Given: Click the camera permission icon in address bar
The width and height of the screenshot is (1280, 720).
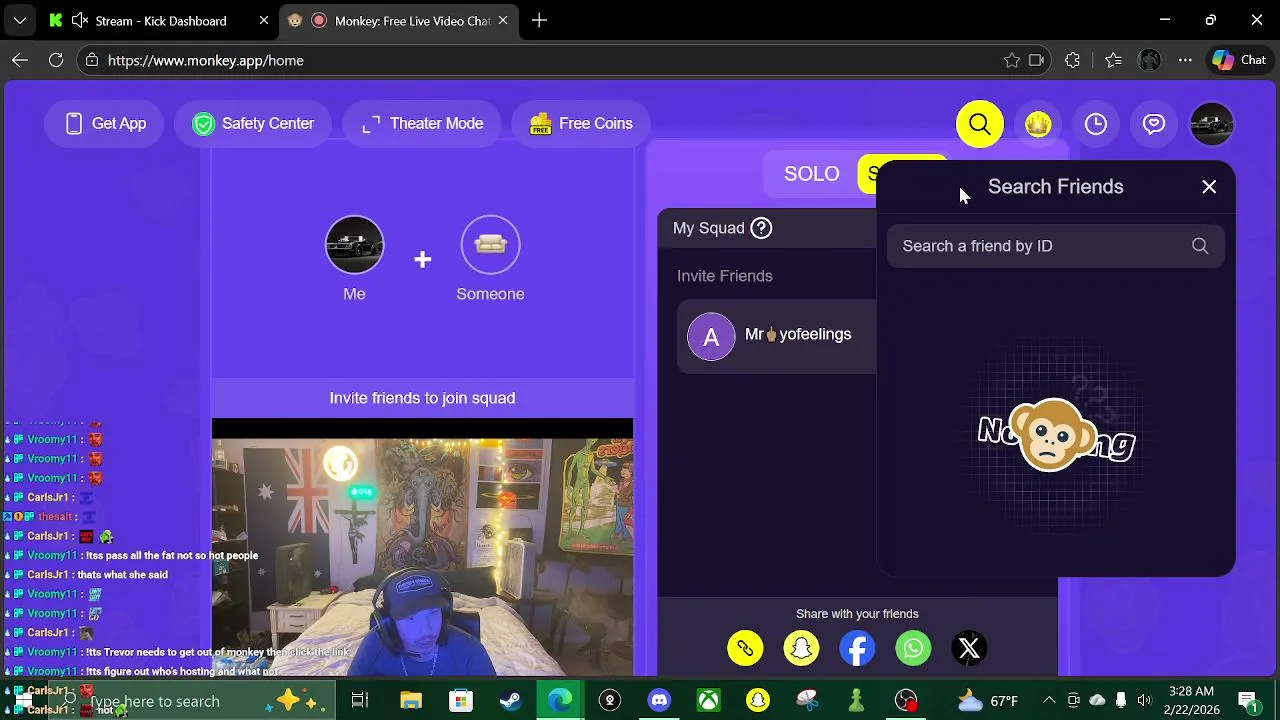Looking at the screenshot, I should pyautogui.click(x=1037, y=61).
